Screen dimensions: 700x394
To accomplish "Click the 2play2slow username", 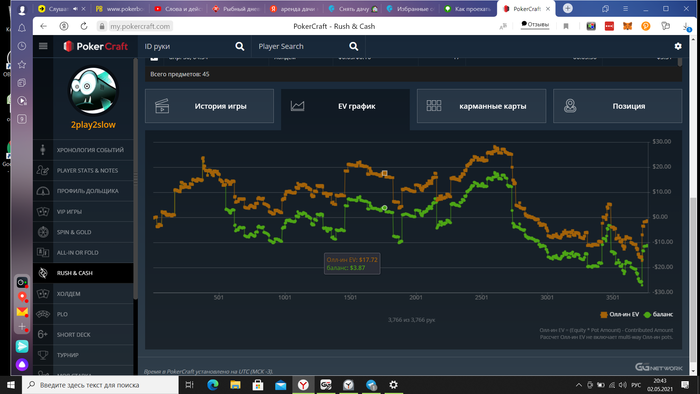I will pyautogui.click(x=93, y=125).
